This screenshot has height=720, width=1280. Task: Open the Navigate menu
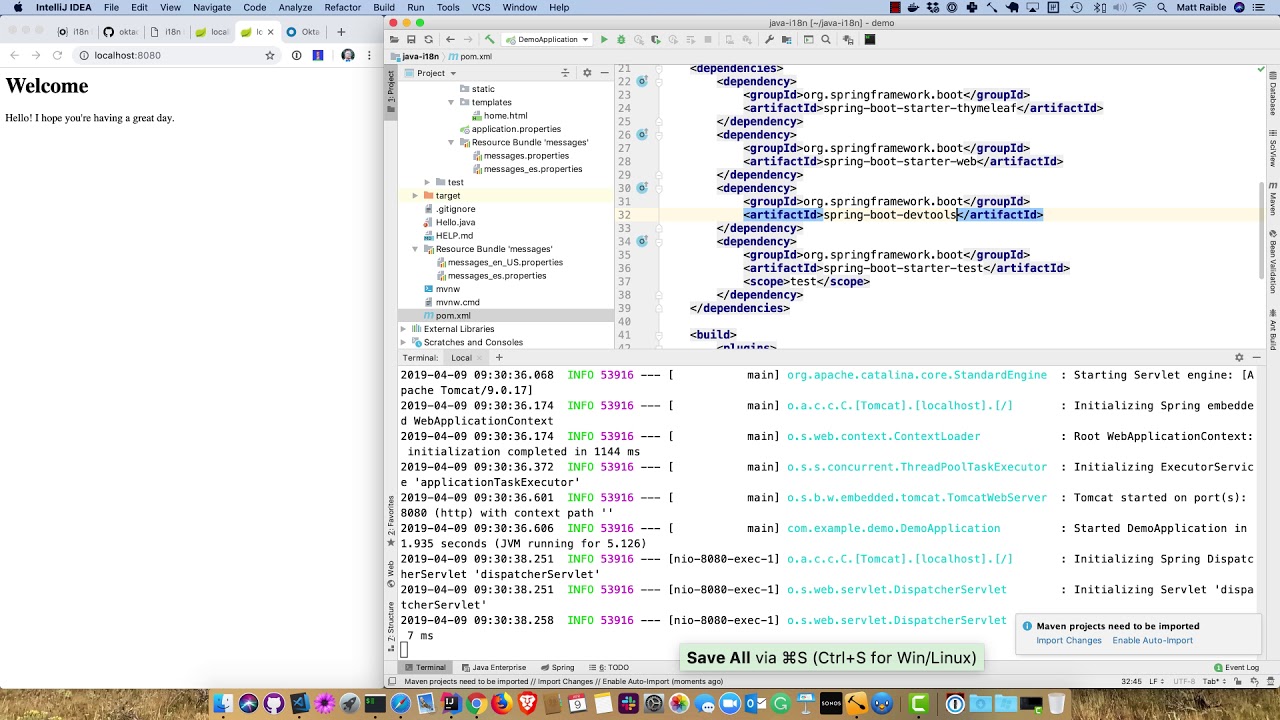coord(212,7)
